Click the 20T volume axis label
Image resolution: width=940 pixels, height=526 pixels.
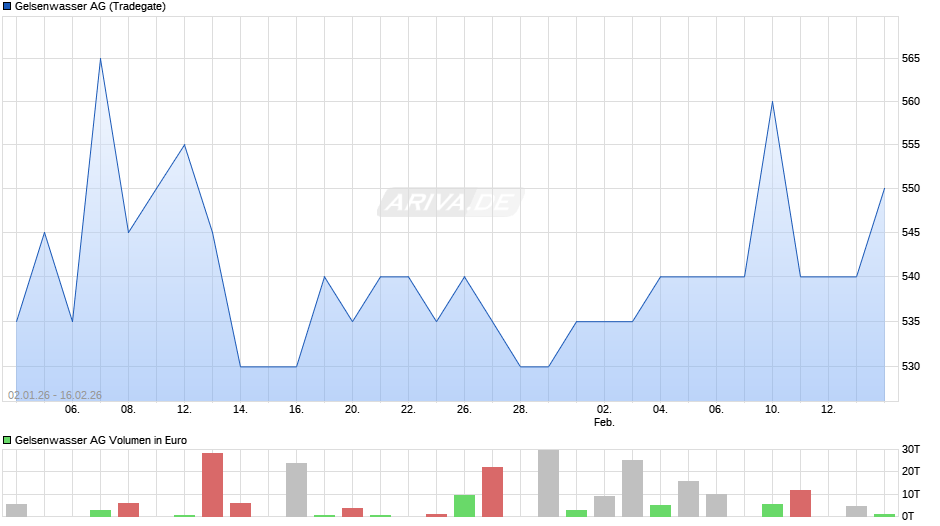(911, 471)
